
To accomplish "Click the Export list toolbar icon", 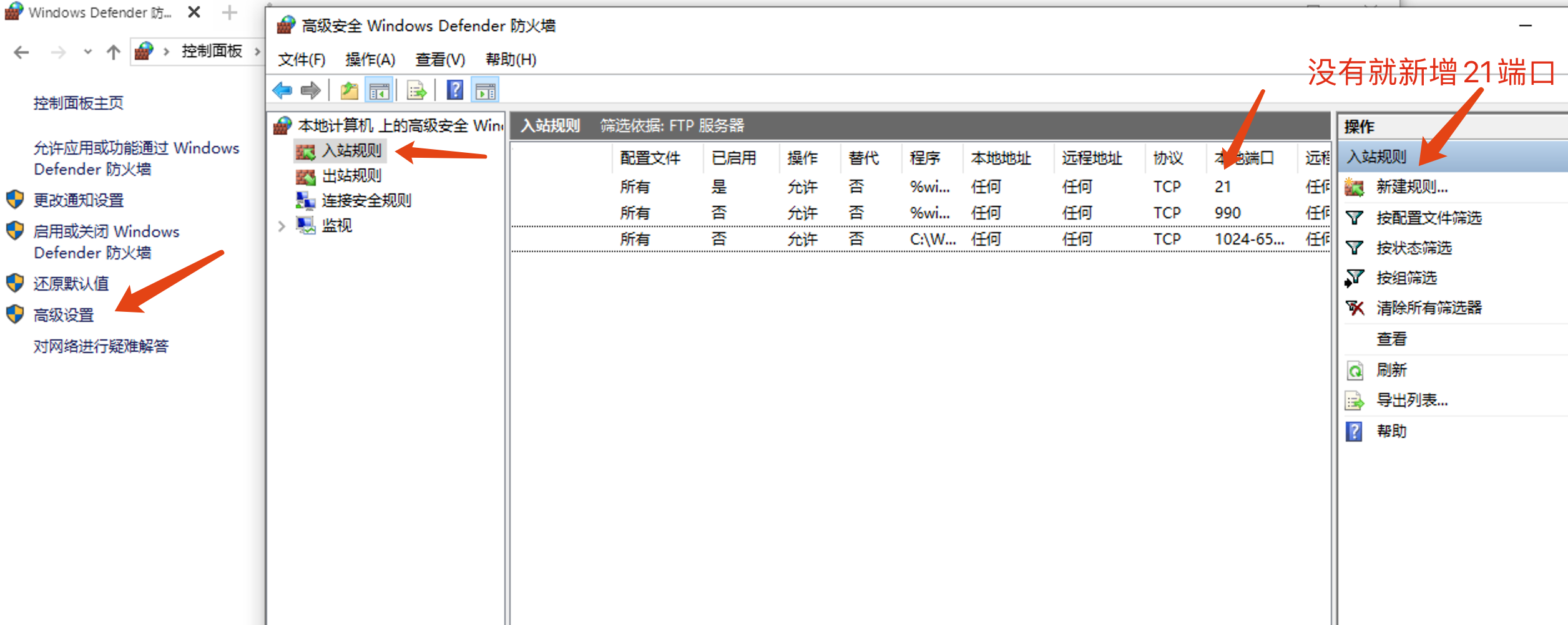I will click(416, 91).
